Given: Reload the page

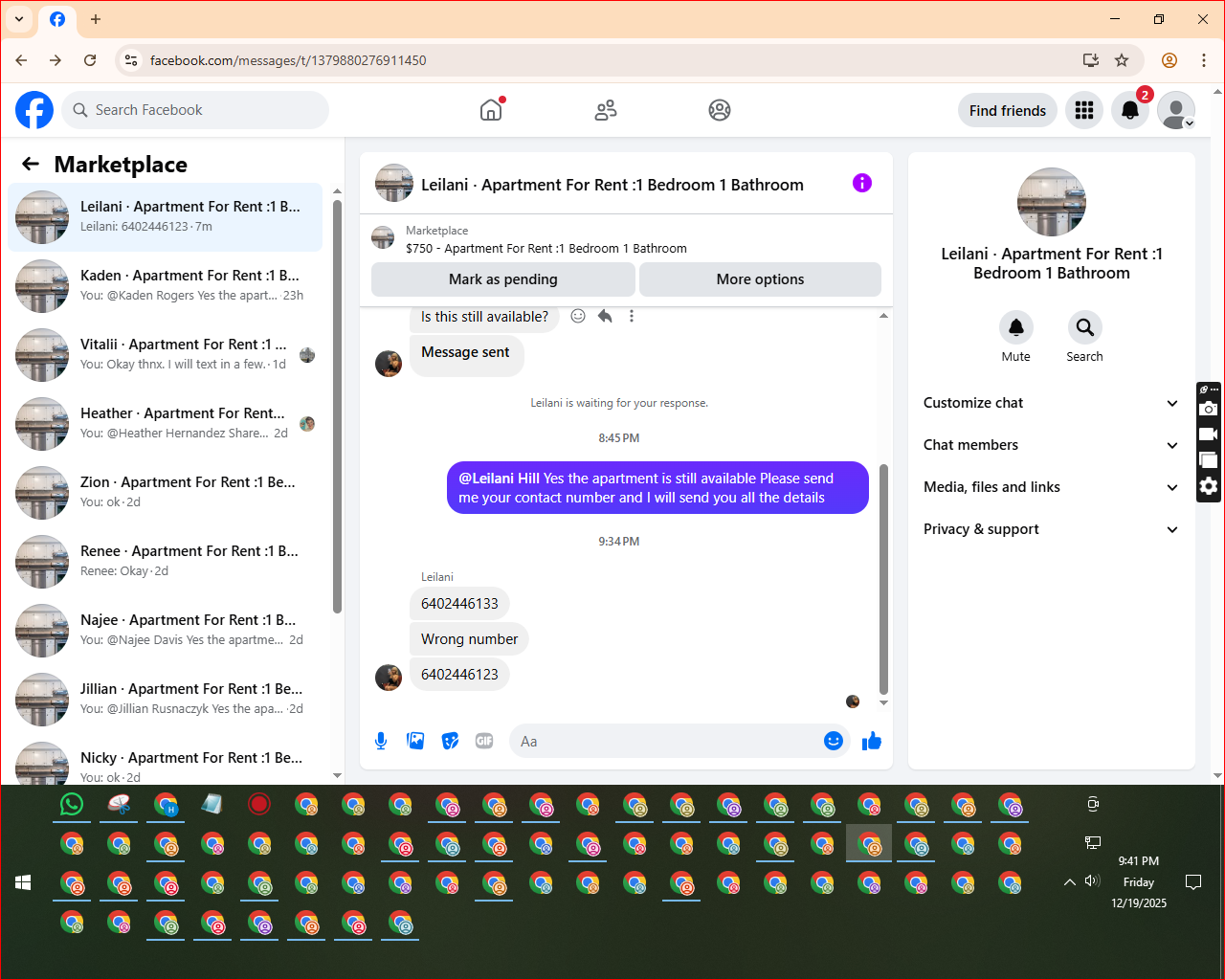Looking at the screenshot, I should click(x=90, y=60).
